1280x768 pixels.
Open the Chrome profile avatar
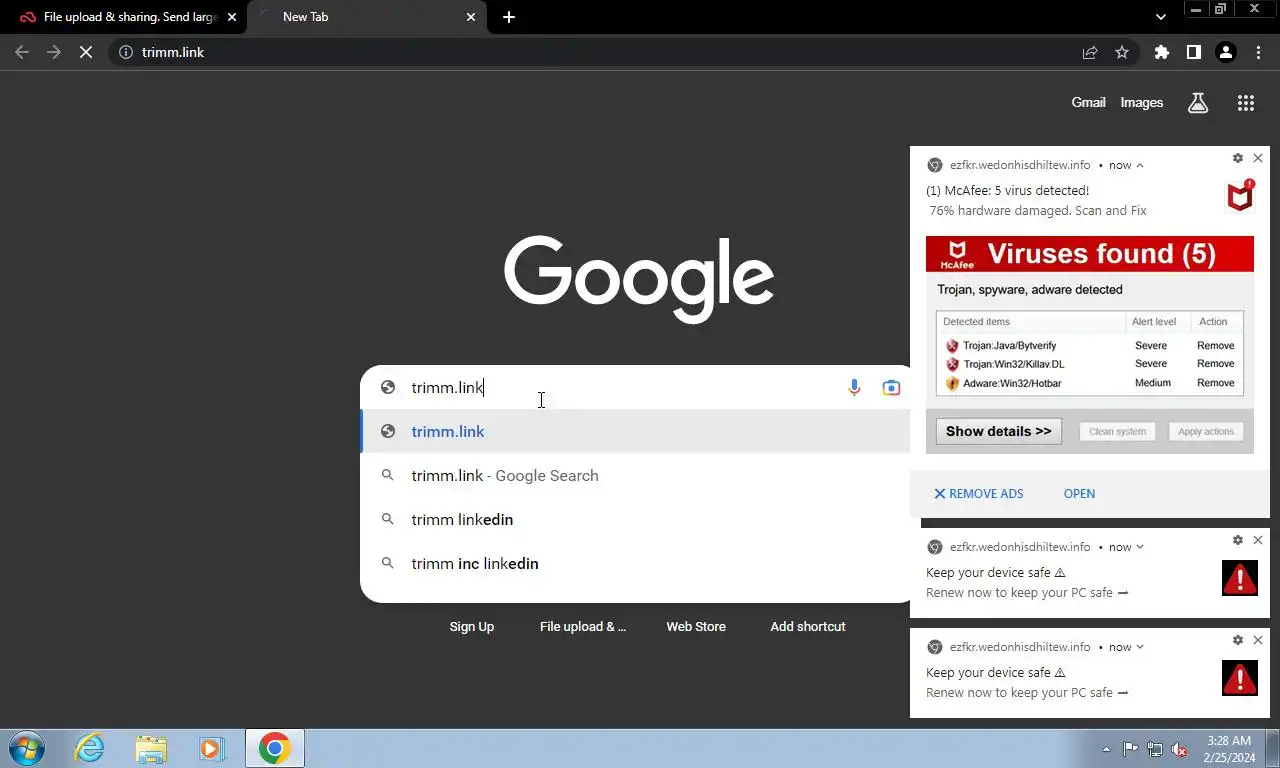(x=1226, y=52)
